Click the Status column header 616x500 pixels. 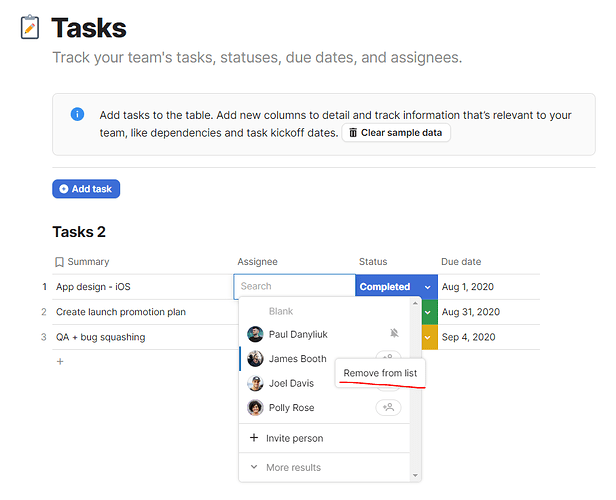(x=373, y=262)
